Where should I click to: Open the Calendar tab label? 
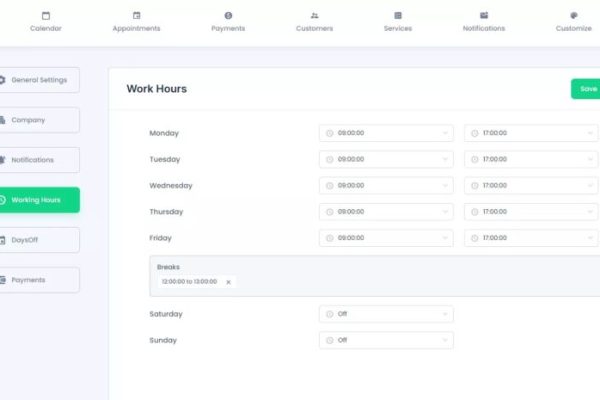point(46,28)
